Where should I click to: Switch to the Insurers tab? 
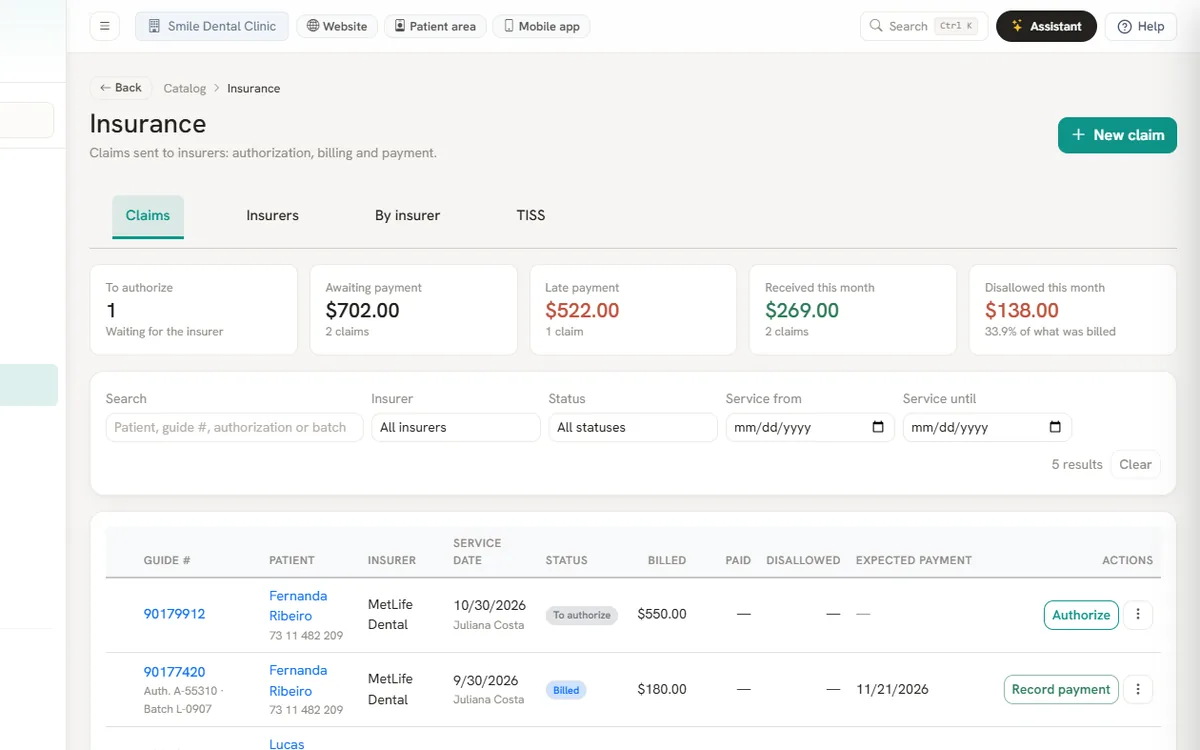(273, 216)
